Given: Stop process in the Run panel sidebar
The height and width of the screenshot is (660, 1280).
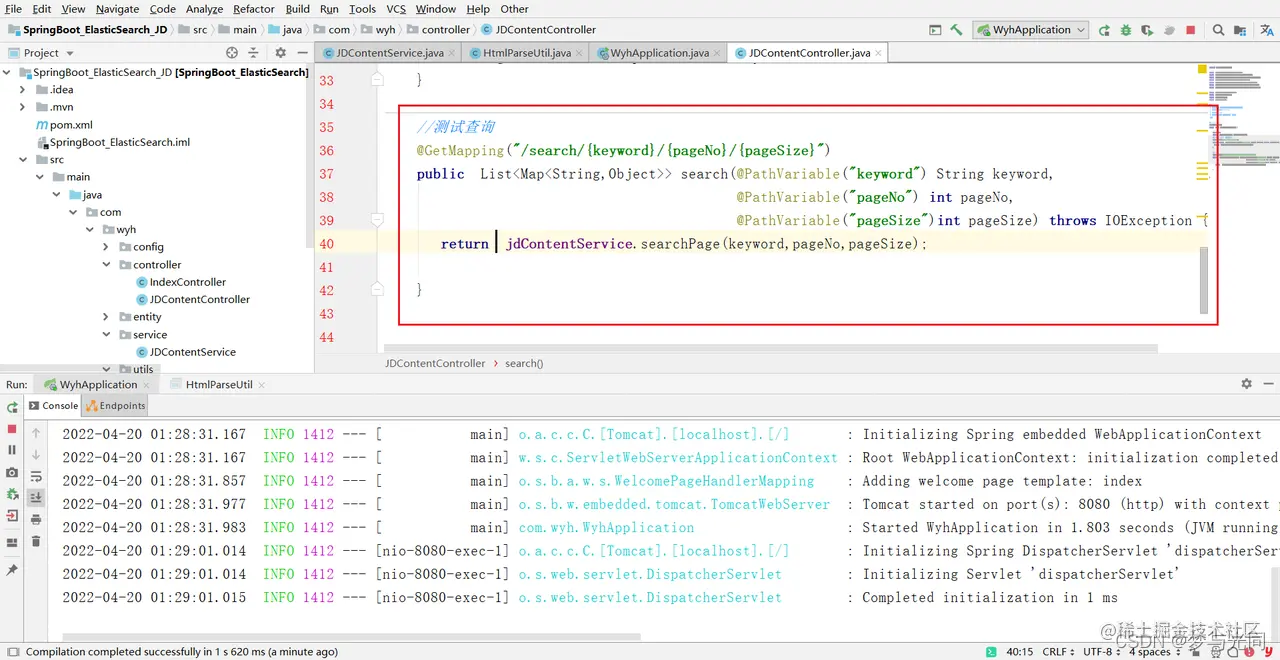Looking at the screenshot, I should 12,428.
